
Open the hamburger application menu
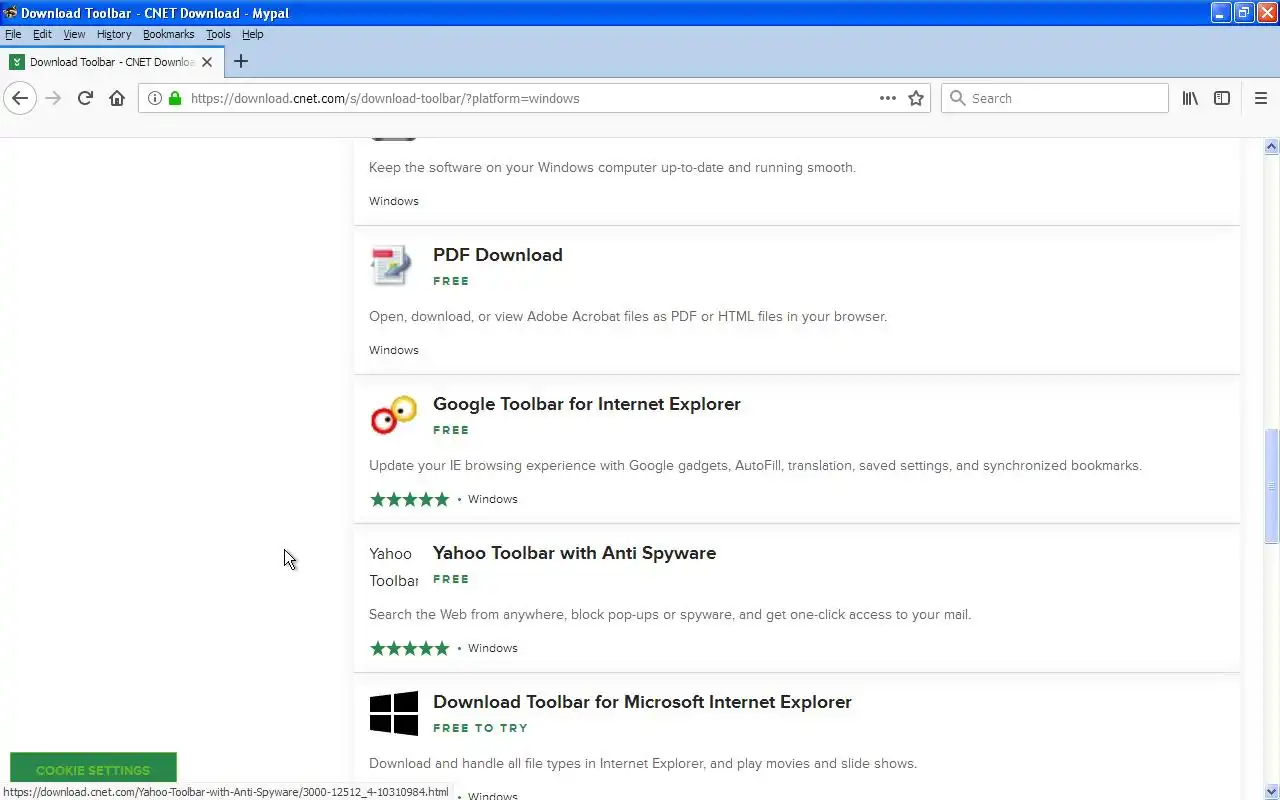(x=1260, y=98)
